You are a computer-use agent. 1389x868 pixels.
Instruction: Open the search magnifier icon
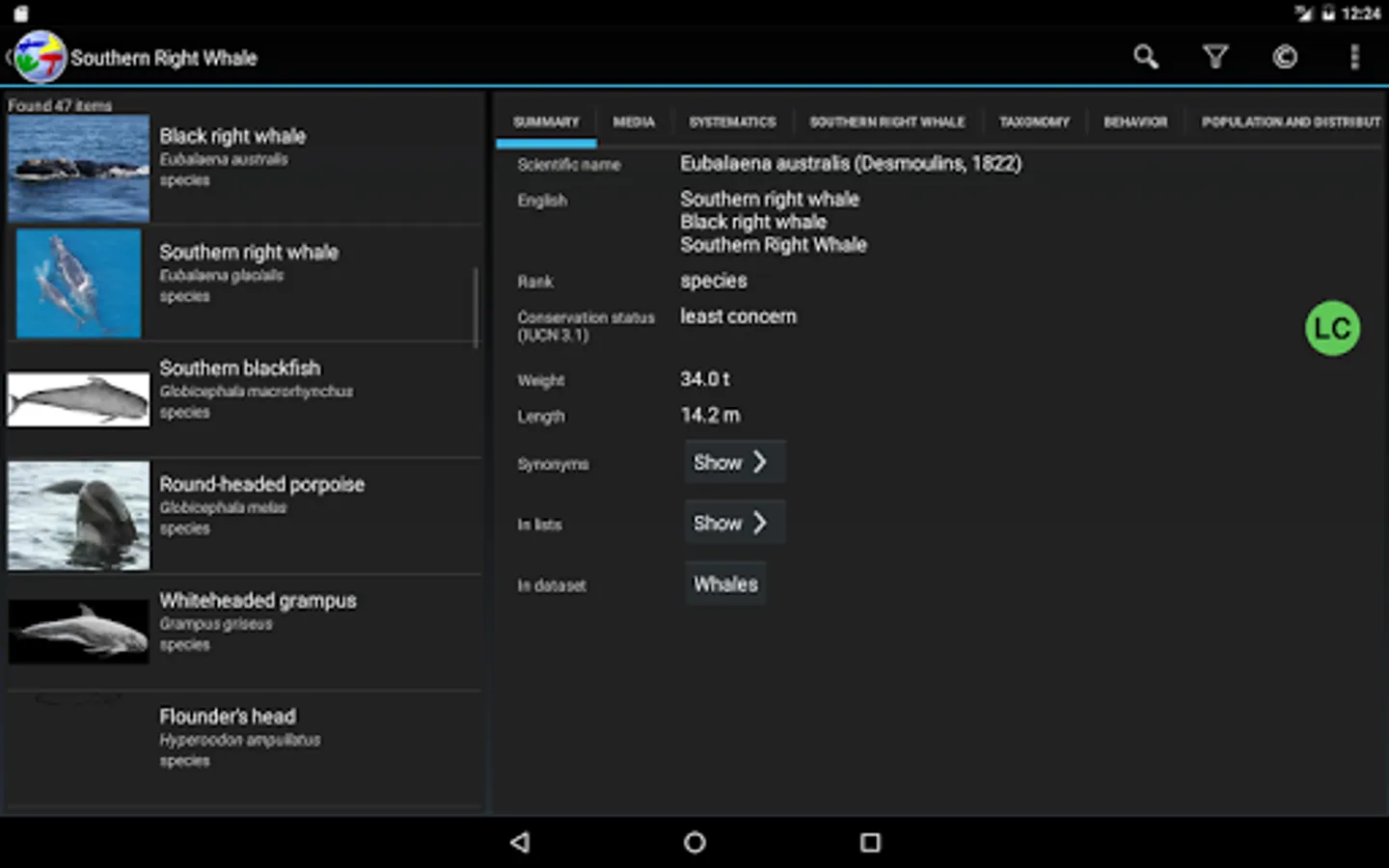pos(1145,57)
